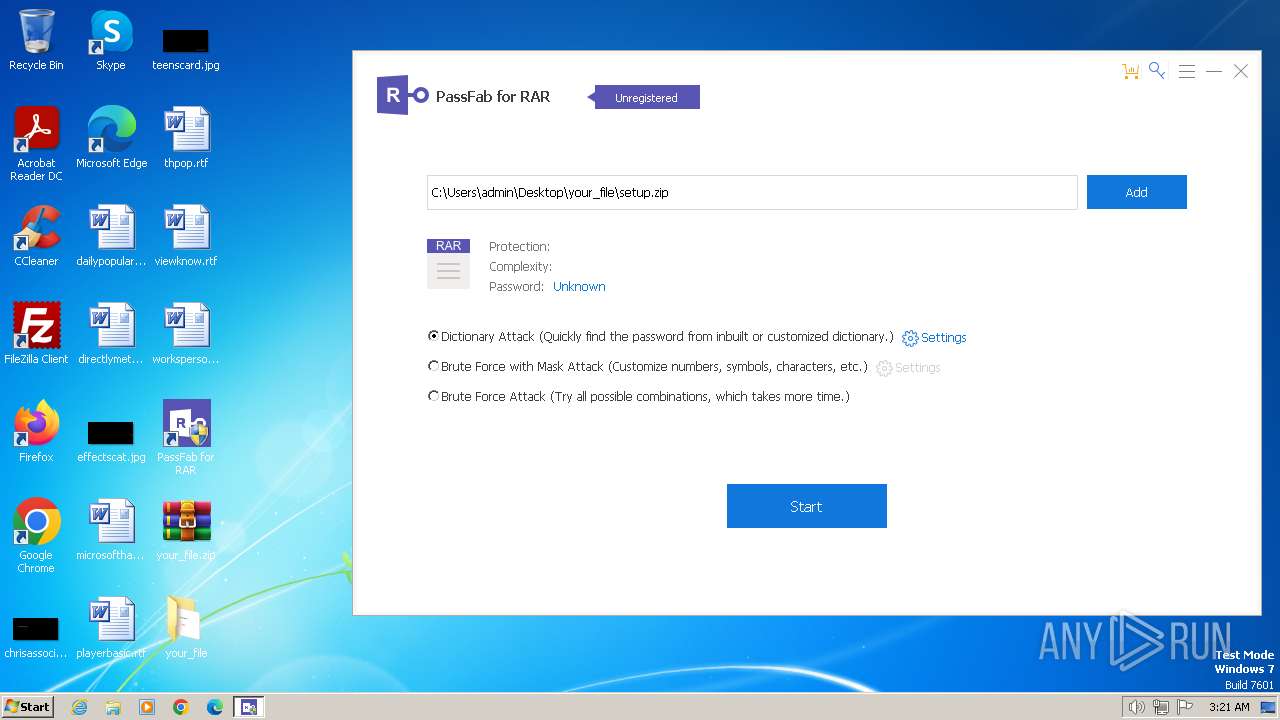Screen dimensions: 1280x720
Task: Select the CCleaner desktop shortcut
Action: click(36, 236)
